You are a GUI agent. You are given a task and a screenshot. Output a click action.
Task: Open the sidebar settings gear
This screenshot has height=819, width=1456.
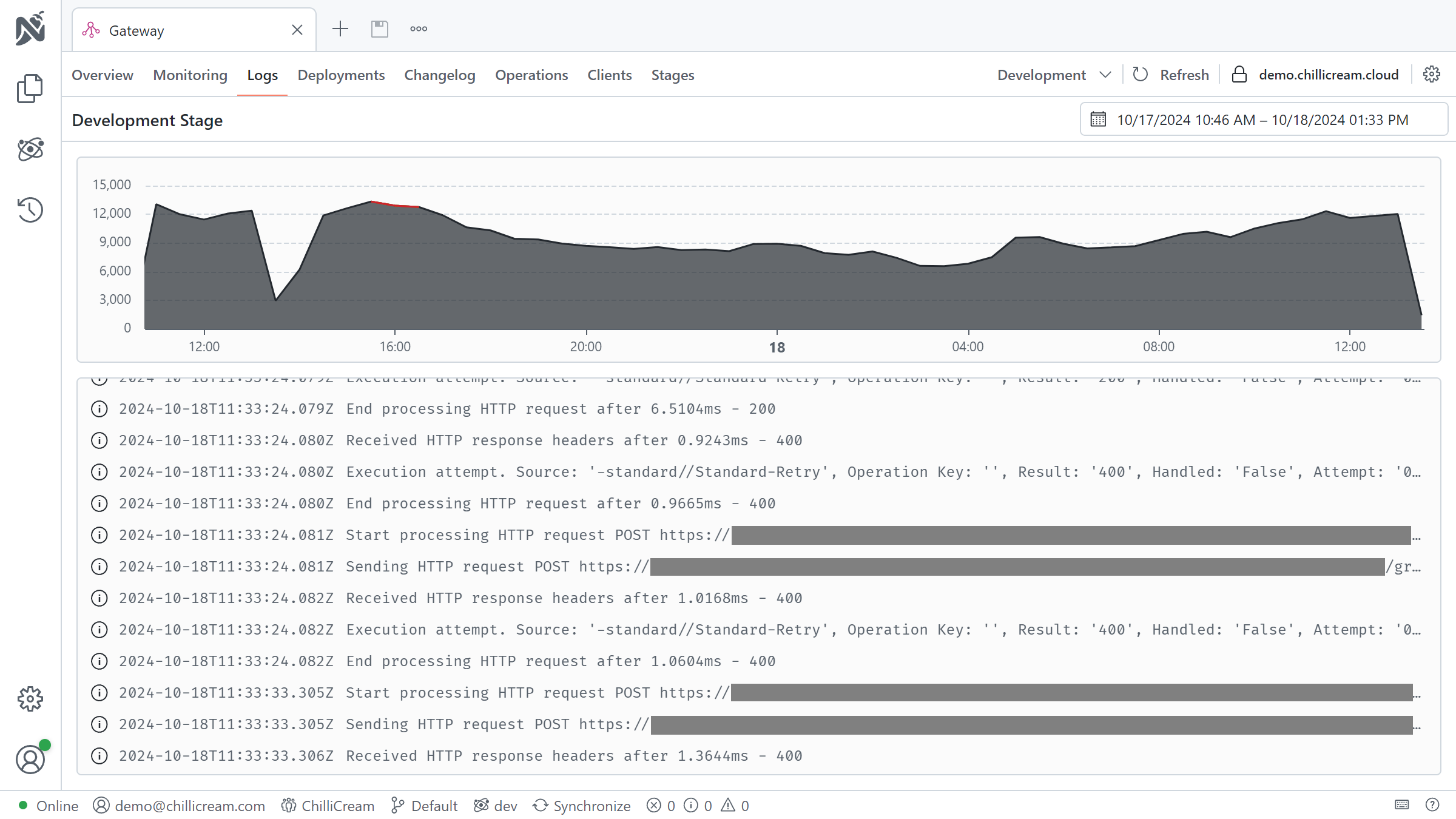coord(30,699)
